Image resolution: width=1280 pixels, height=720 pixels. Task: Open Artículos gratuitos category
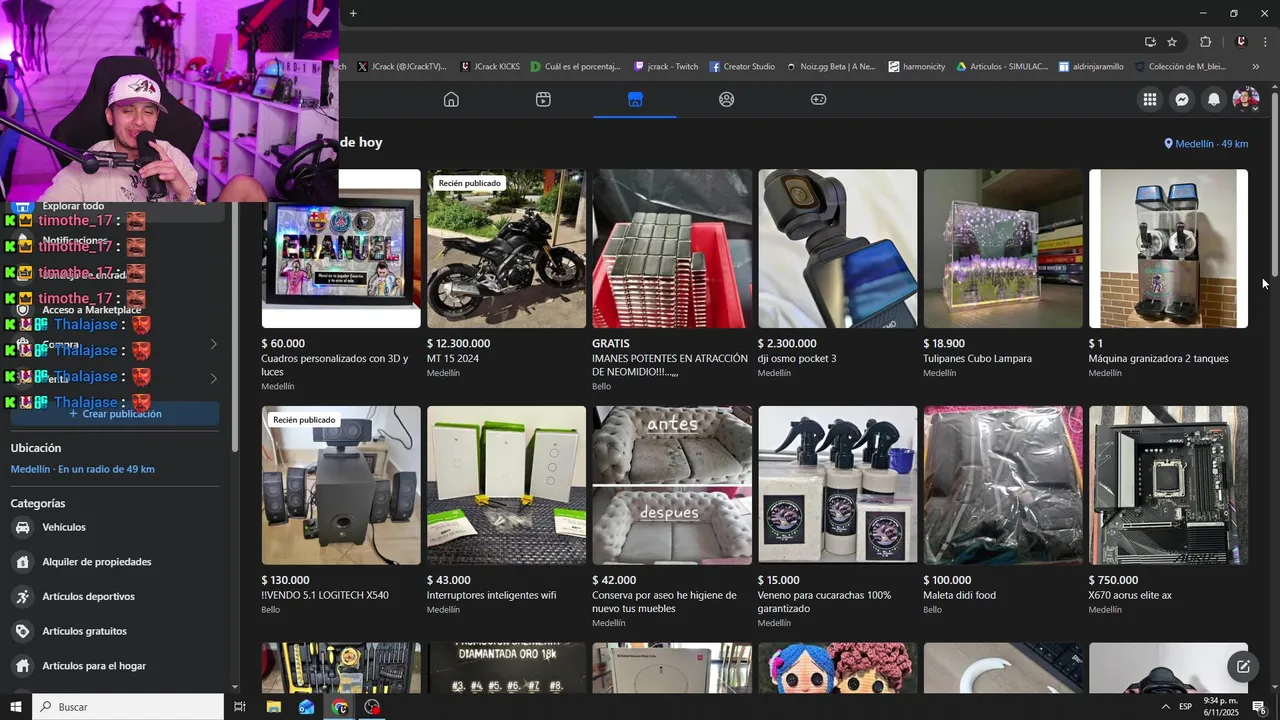114,631
